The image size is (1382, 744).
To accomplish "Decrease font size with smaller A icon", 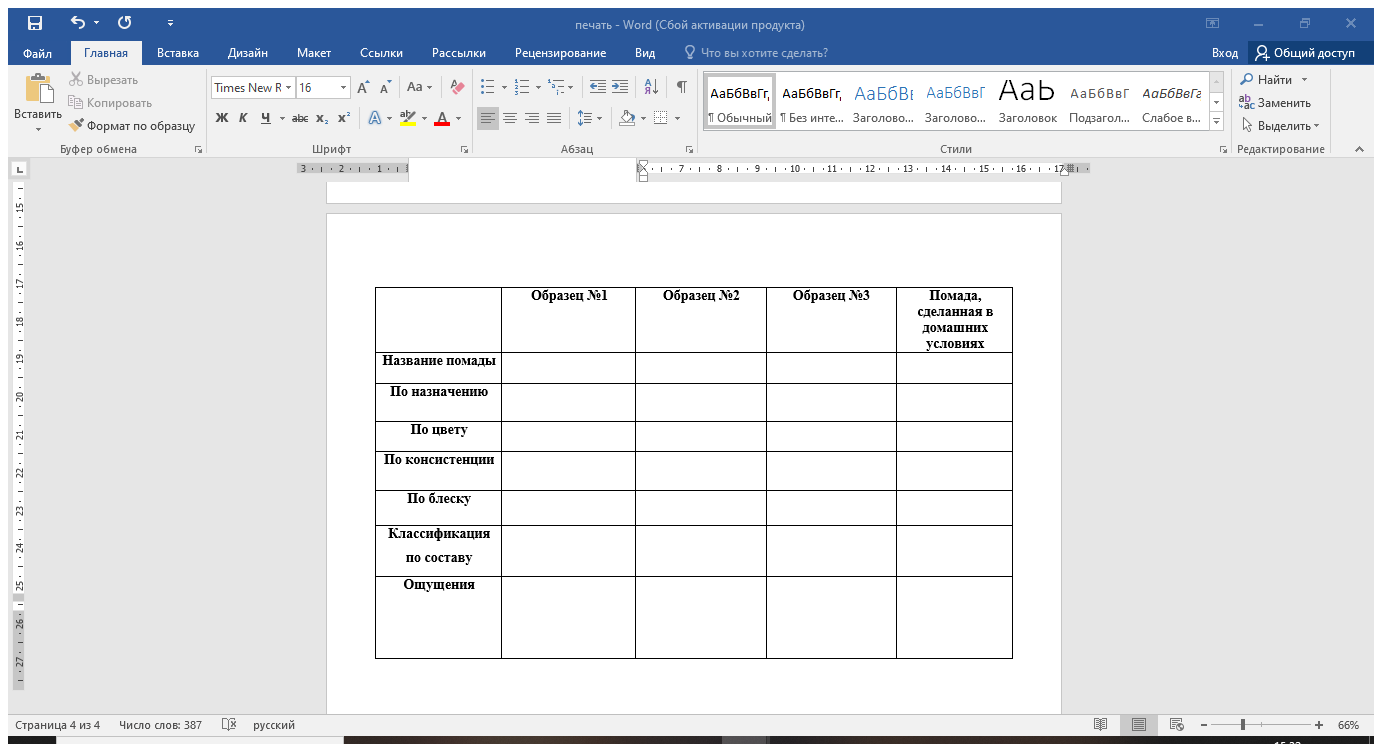I will (x=386, y=87).
